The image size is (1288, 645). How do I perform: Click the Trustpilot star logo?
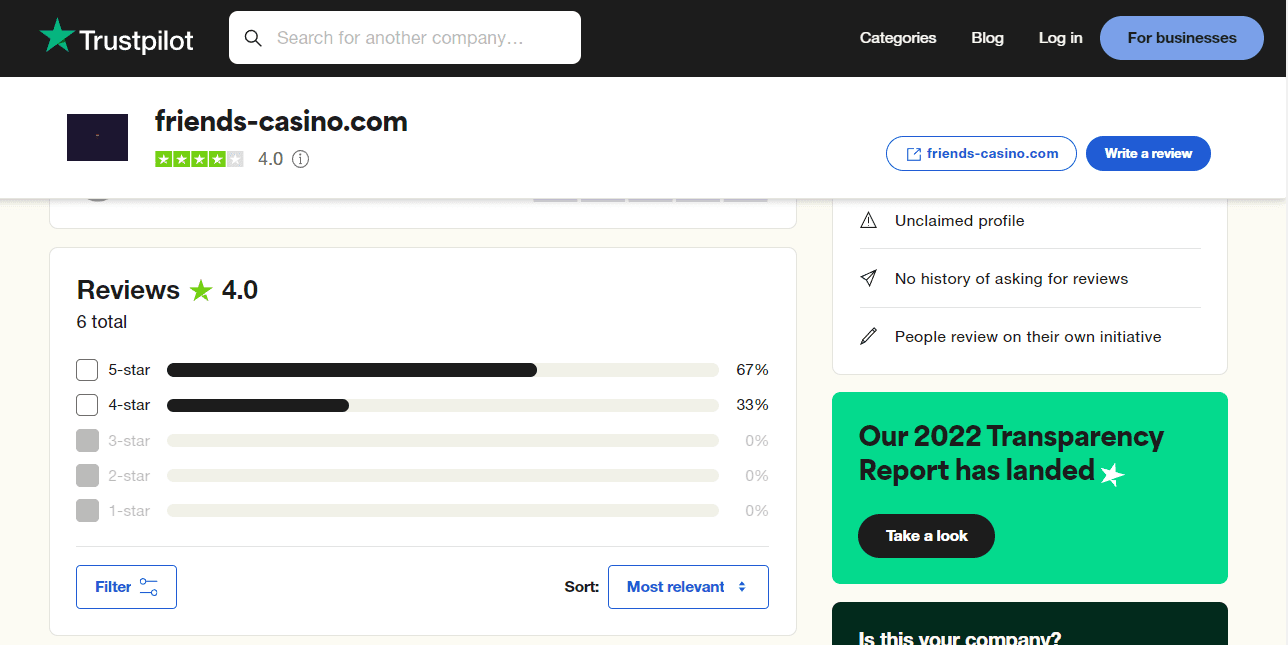tap(57, 37)
